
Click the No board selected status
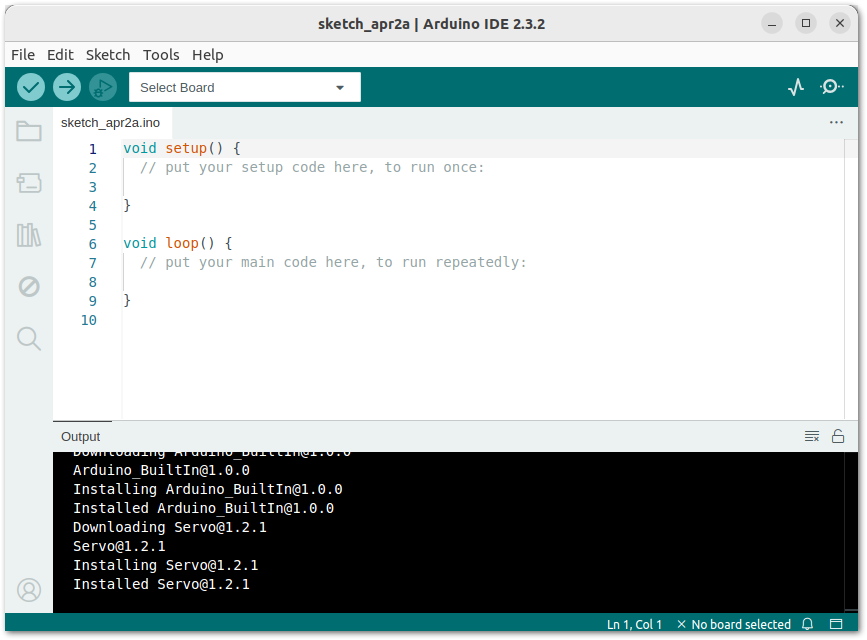734,625
